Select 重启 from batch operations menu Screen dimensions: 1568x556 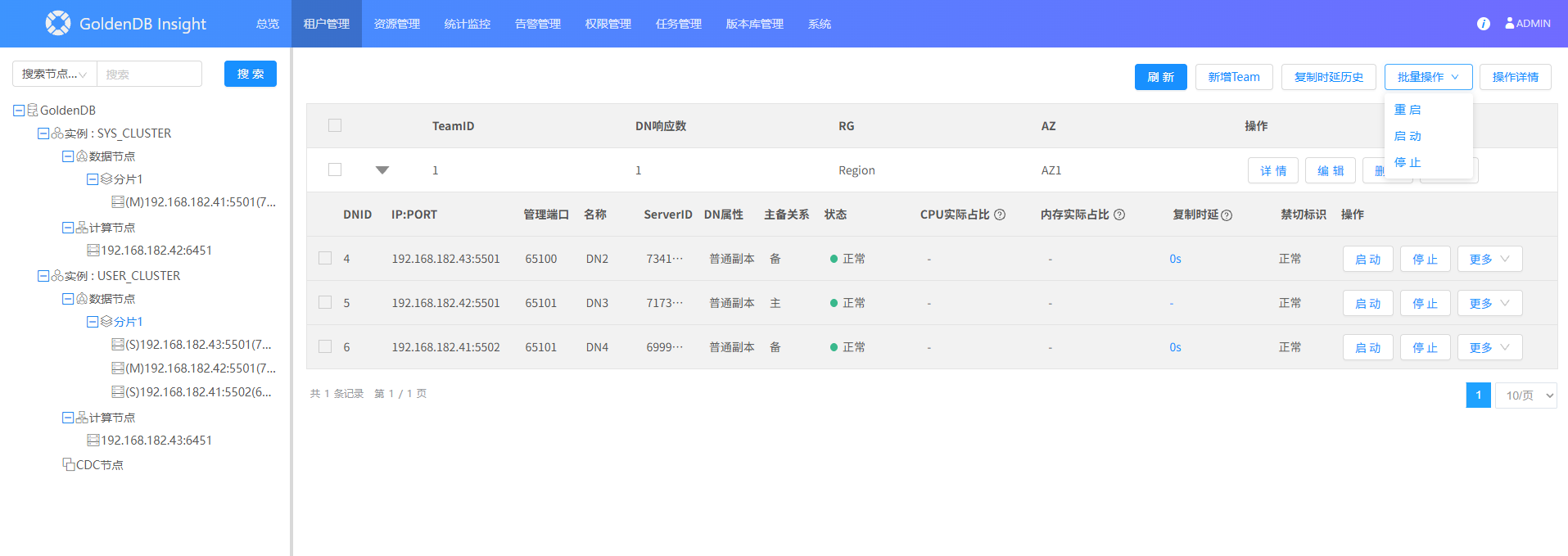[x=1408, y=110]
